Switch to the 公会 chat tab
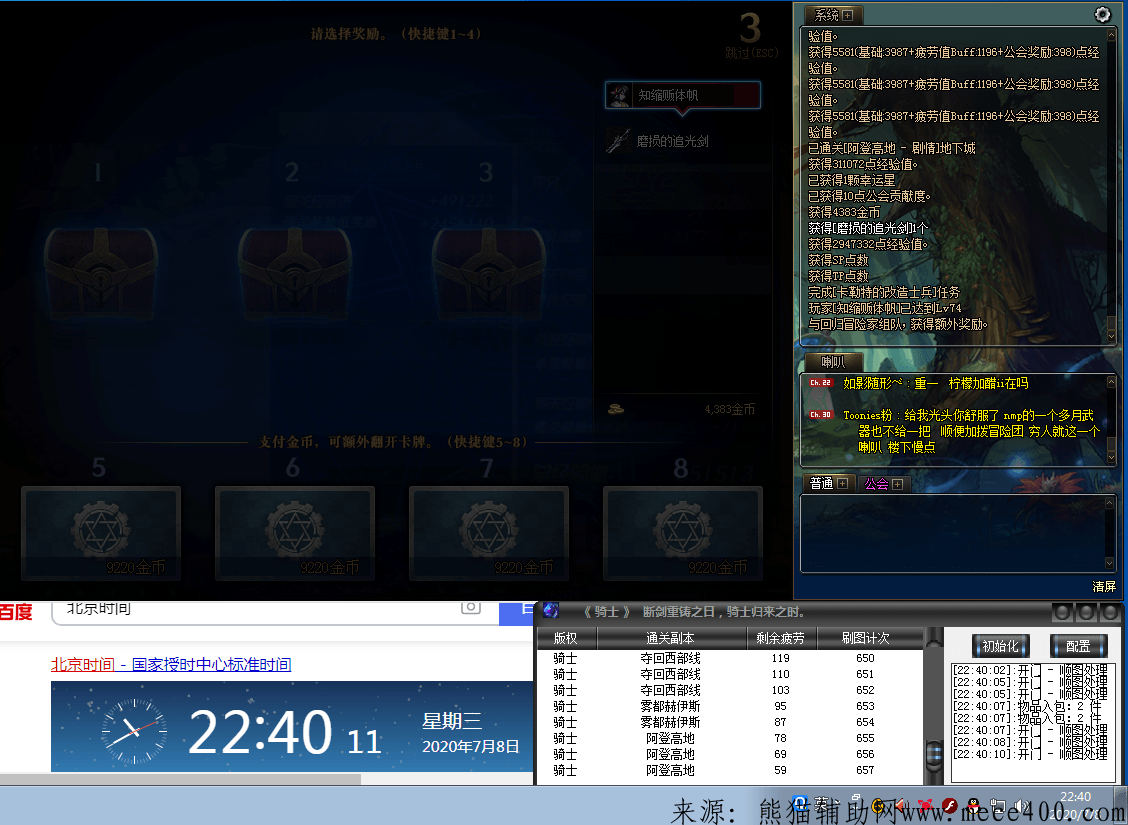Image resolution: width=1128 pixels, height=825 pixels. coord(876,483)
